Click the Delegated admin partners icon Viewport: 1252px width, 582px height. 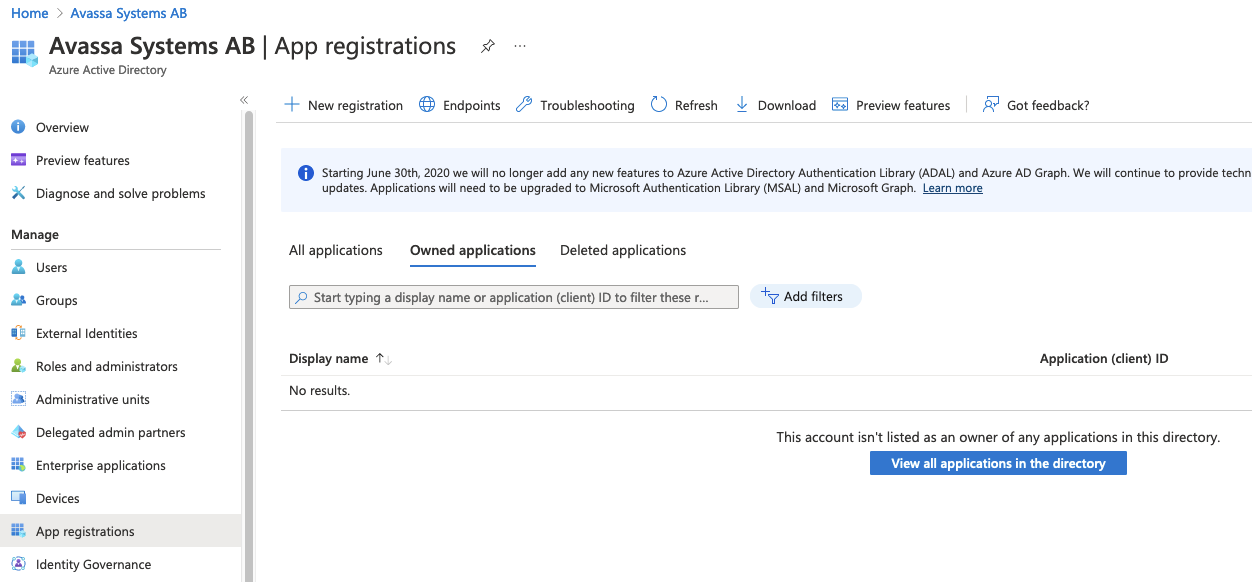click(x=18, y=432)
